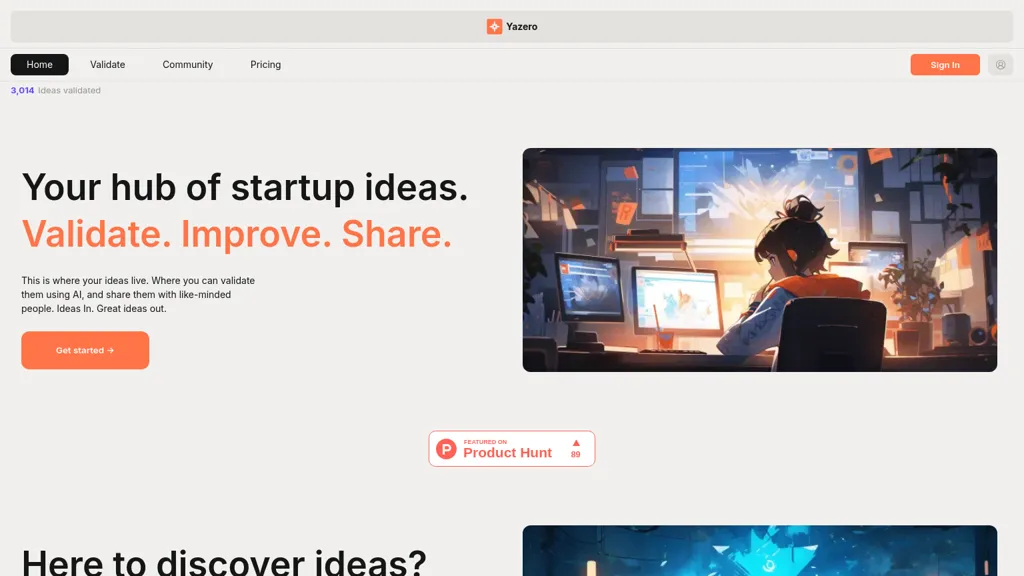Click the Yazero orange logo icon
This screenshot has height=576, width=1024.
coord(494,26)
